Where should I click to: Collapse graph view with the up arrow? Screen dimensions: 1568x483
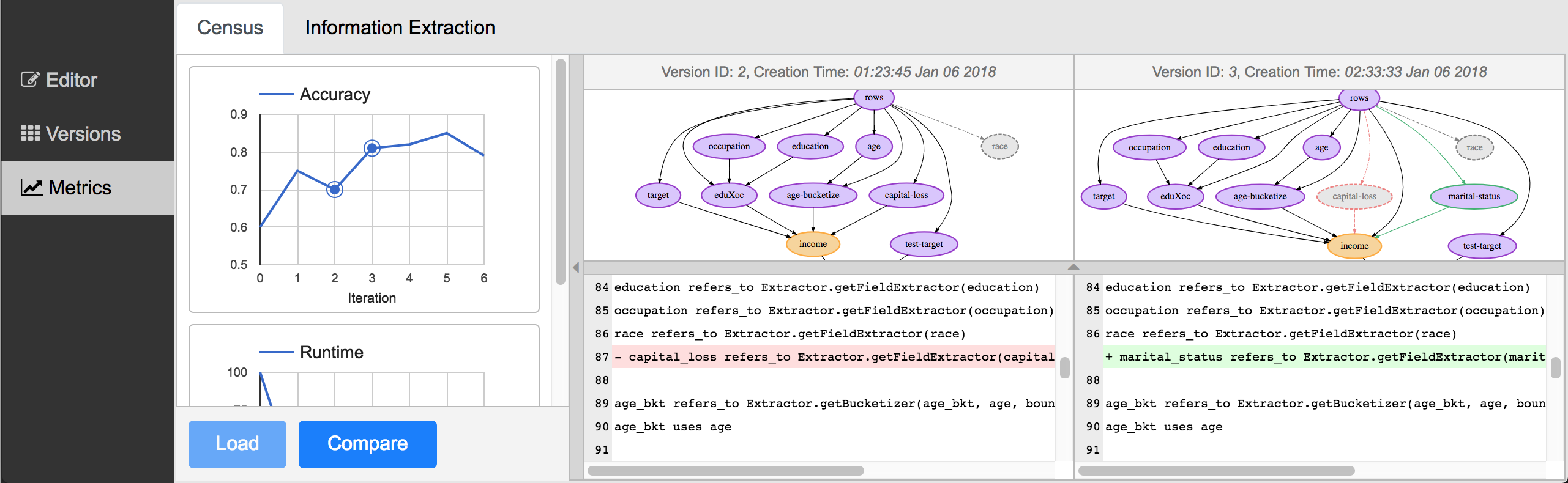tap(1073, 267)
